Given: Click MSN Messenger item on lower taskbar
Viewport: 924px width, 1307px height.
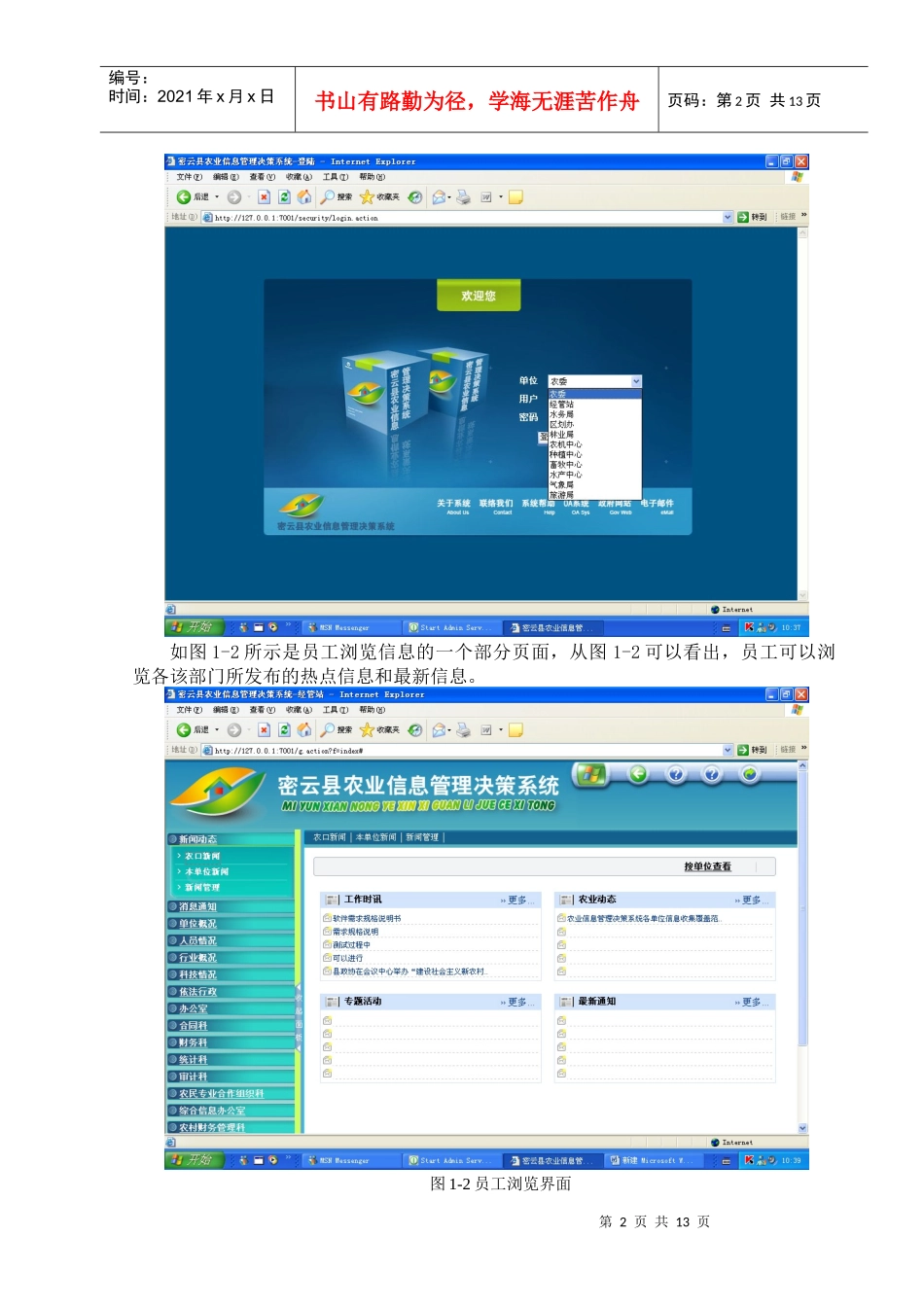Looking at the screenshot, I should [351, 1160].
